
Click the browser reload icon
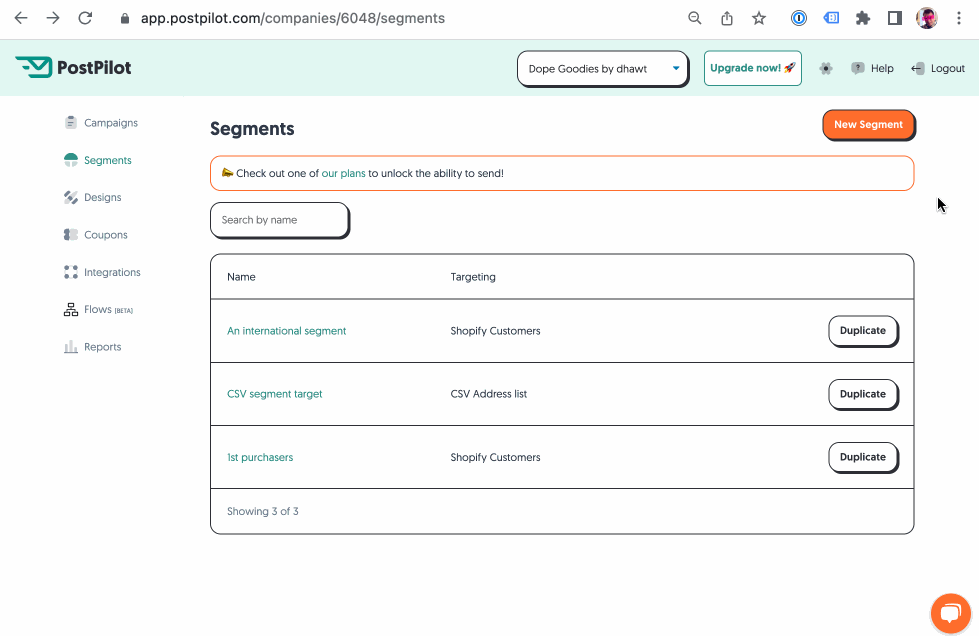pyautogui.click(x=86, y=18)
